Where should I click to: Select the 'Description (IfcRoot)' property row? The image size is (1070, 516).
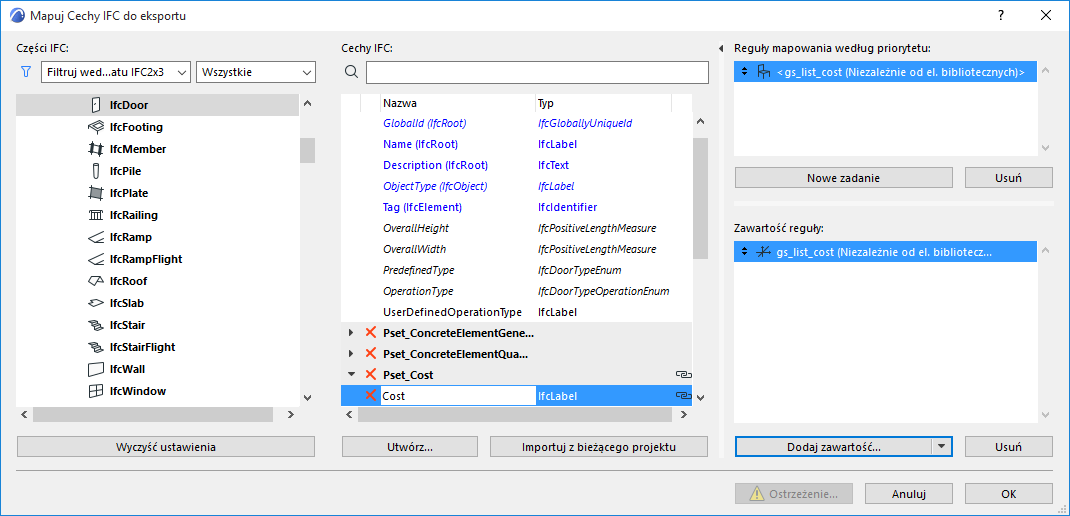point(517,165)
